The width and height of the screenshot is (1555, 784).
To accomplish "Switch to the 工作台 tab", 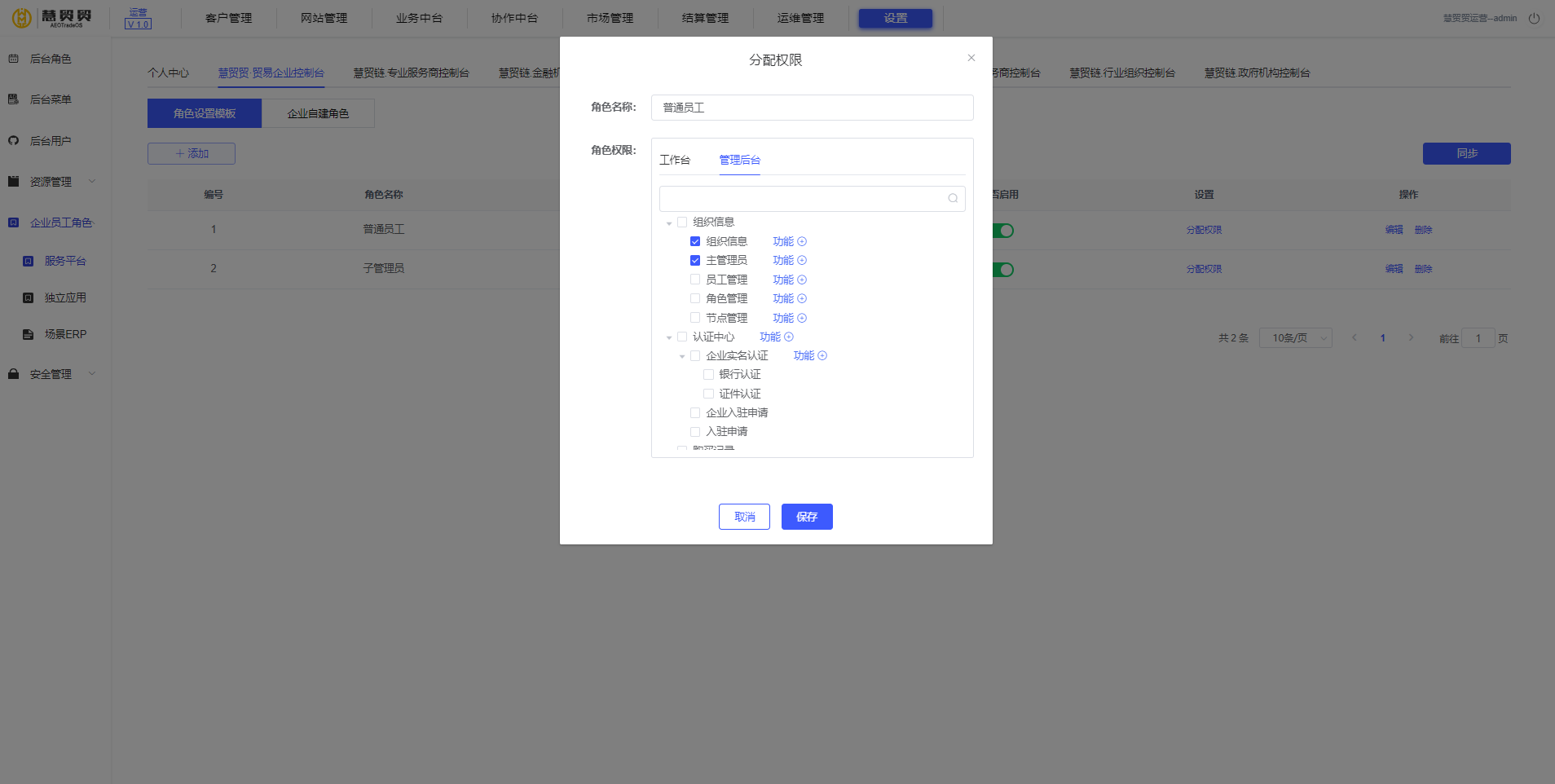I will (675, 160).
